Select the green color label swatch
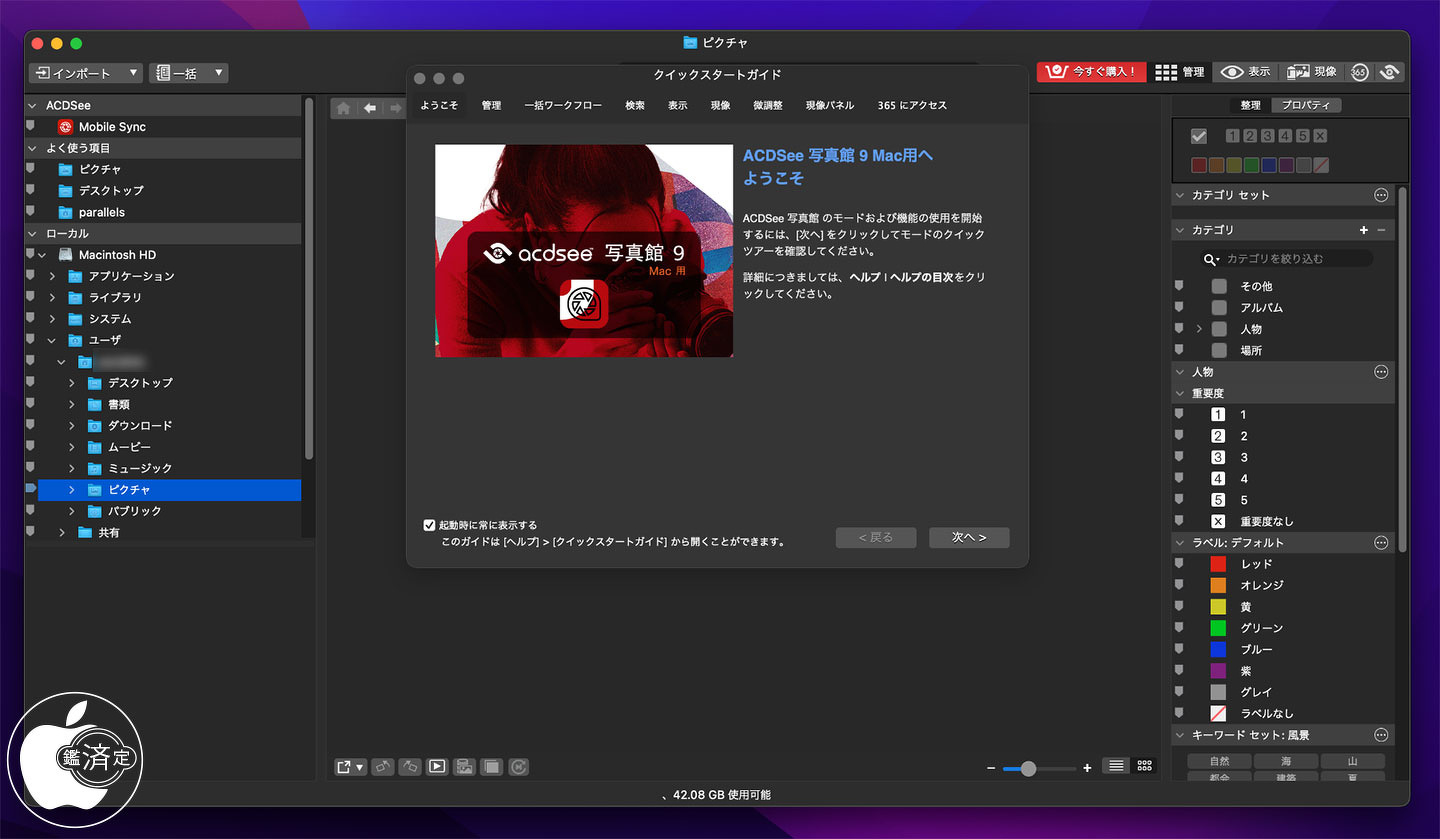 tap(1218, 628)
